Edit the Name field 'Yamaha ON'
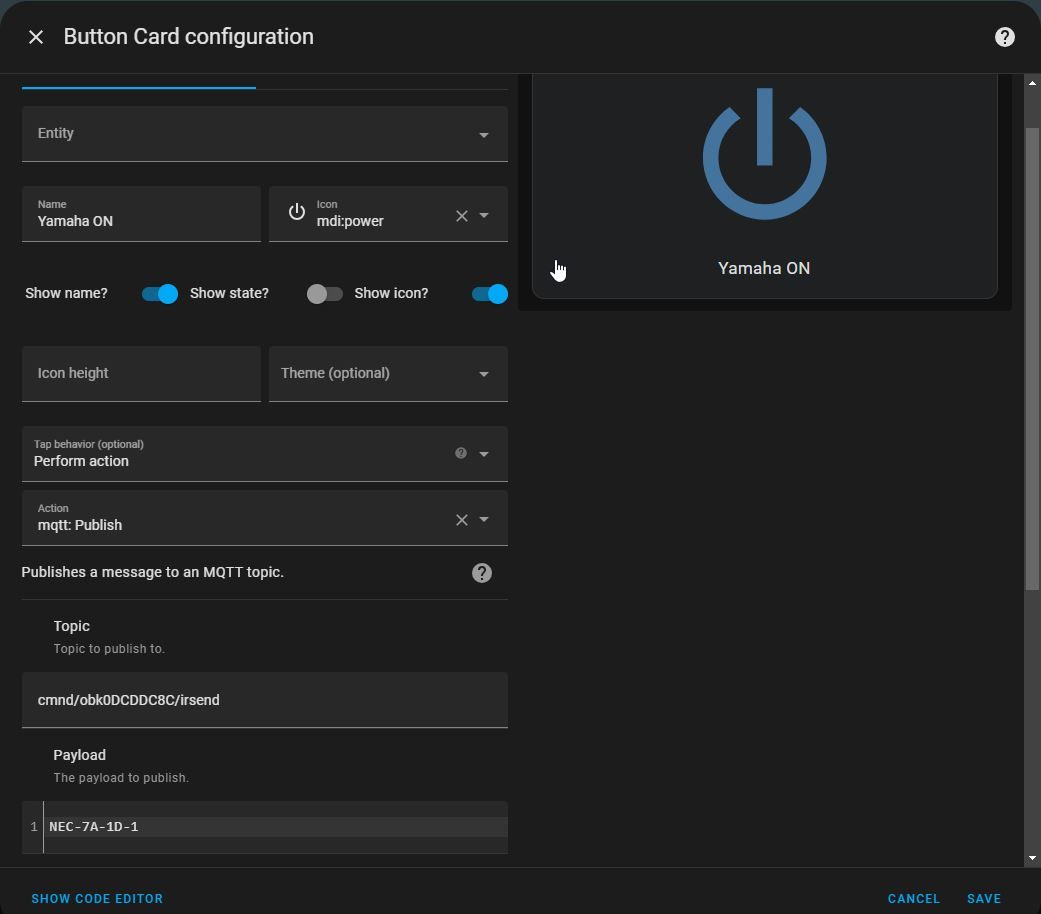The height and width of the screenshot is (914, 1041). [x=141, y=214]
